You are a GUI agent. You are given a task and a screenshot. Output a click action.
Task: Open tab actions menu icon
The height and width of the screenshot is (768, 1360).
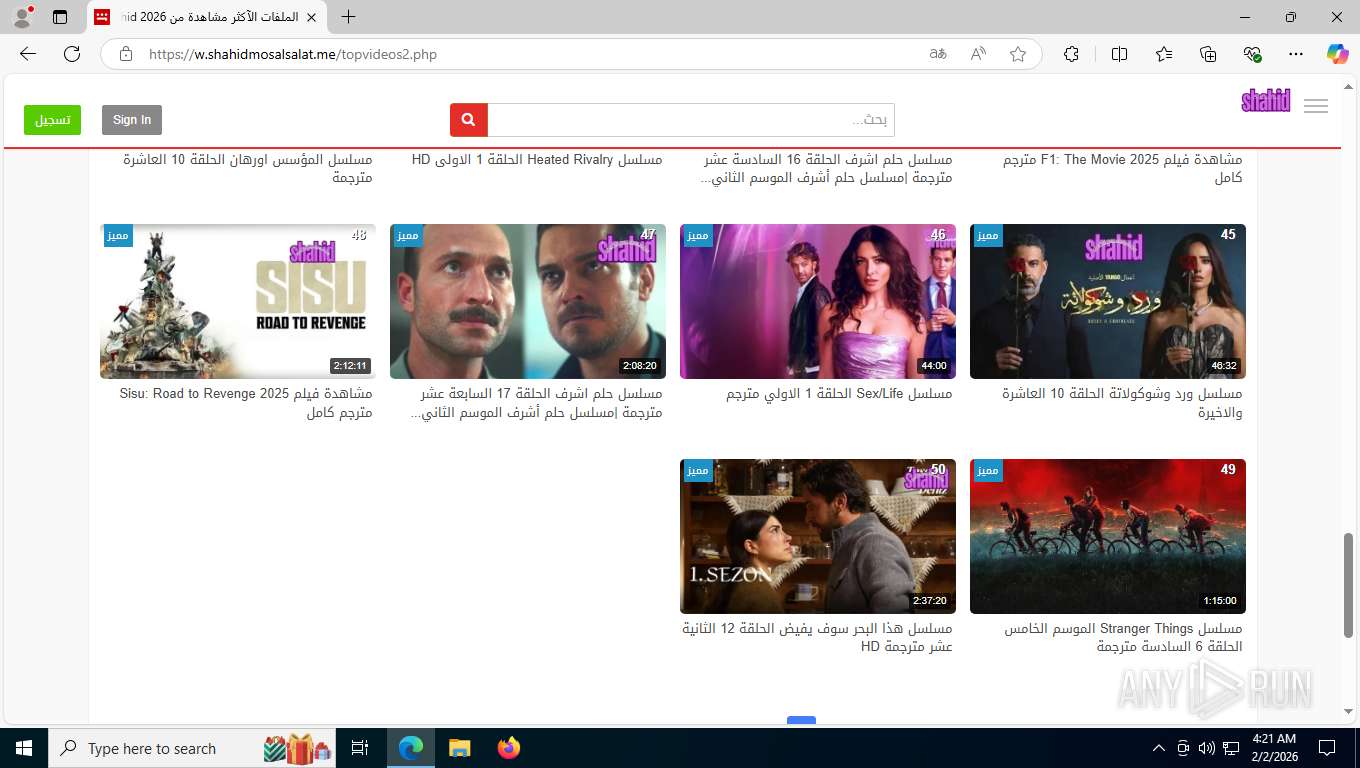[x=60, y=17]
